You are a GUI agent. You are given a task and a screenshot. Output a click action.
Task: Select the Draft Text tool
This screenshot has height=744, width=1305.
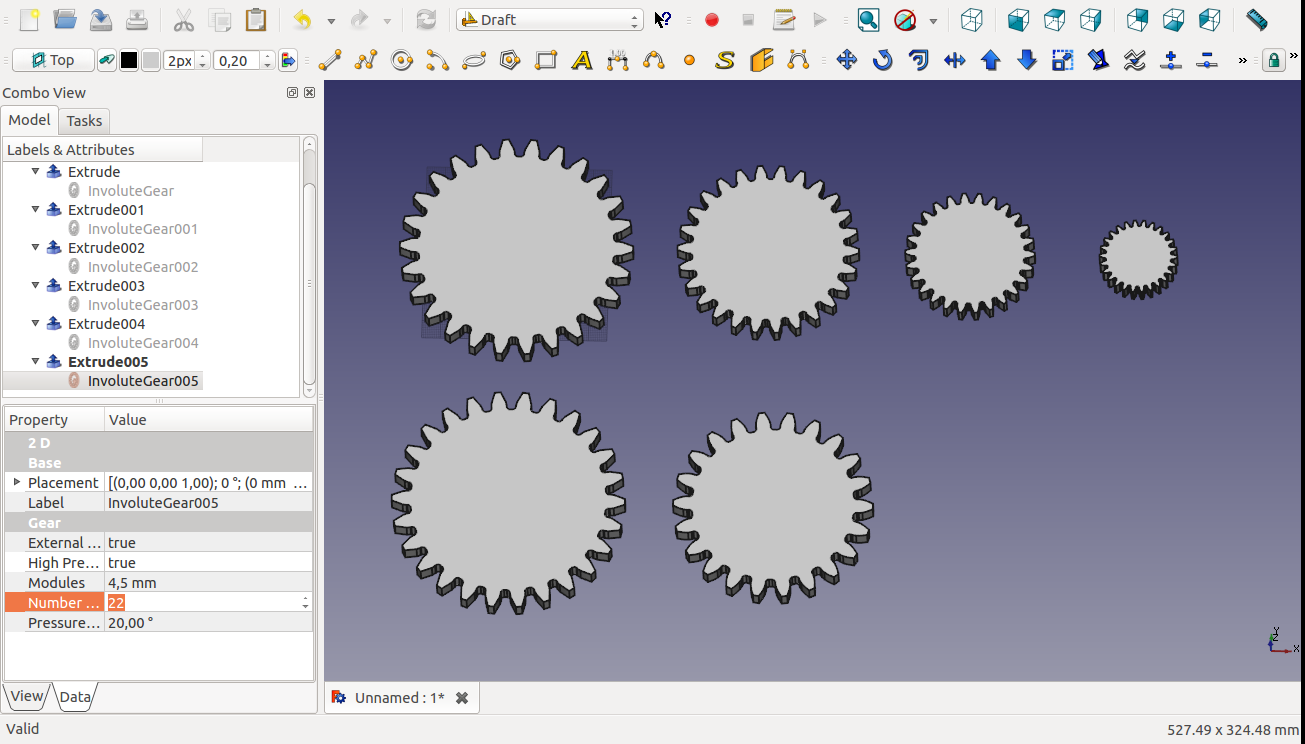point(582,61)
